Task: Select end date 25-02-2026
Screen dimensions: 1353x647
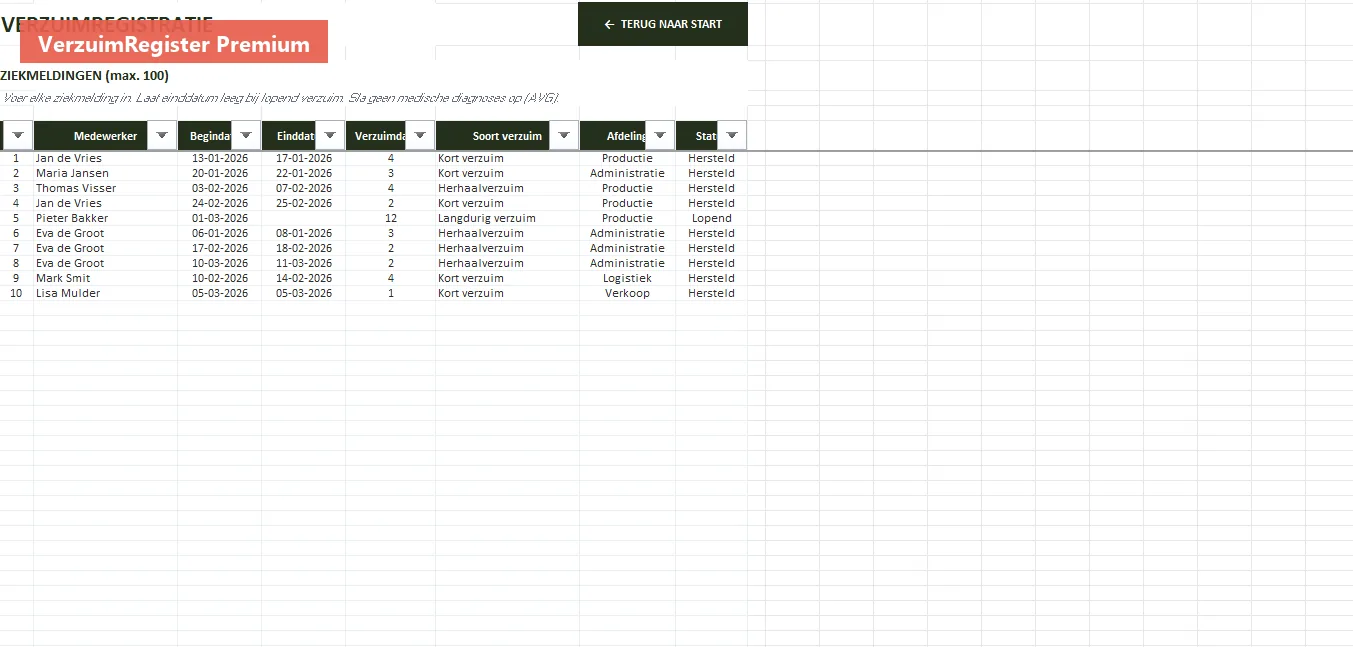Action: click(x=304, y=203)
